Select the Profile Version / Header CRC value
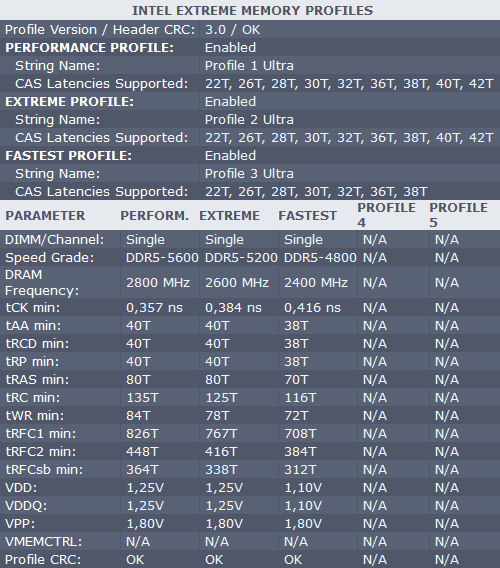Viewport: 500px width, 568px height. point(232,30)
